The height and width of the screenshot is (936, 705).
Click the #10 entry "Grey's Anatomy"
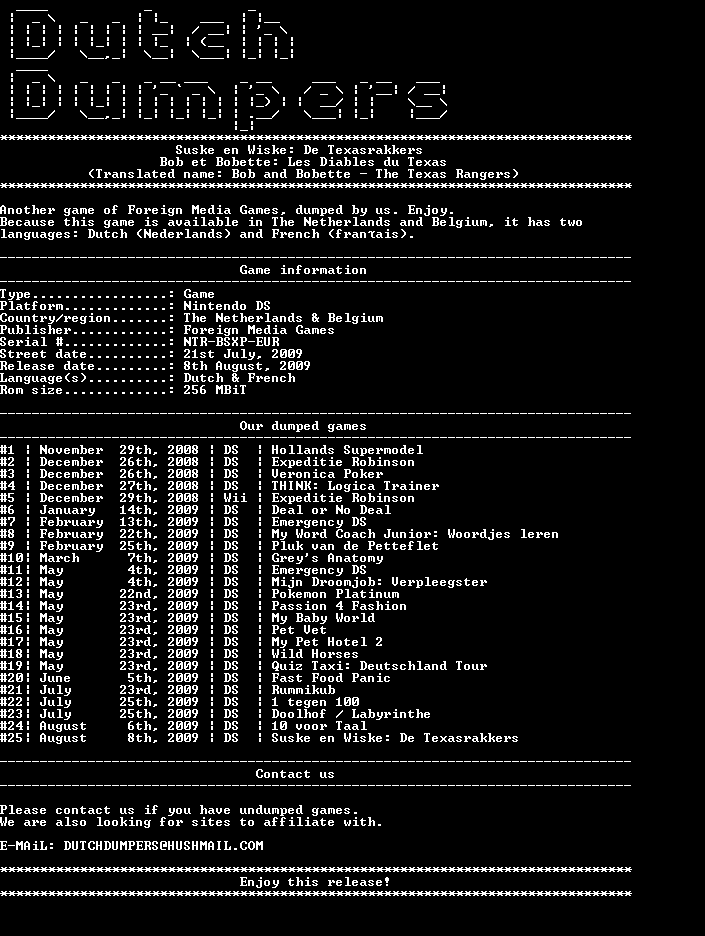point(327,558)
